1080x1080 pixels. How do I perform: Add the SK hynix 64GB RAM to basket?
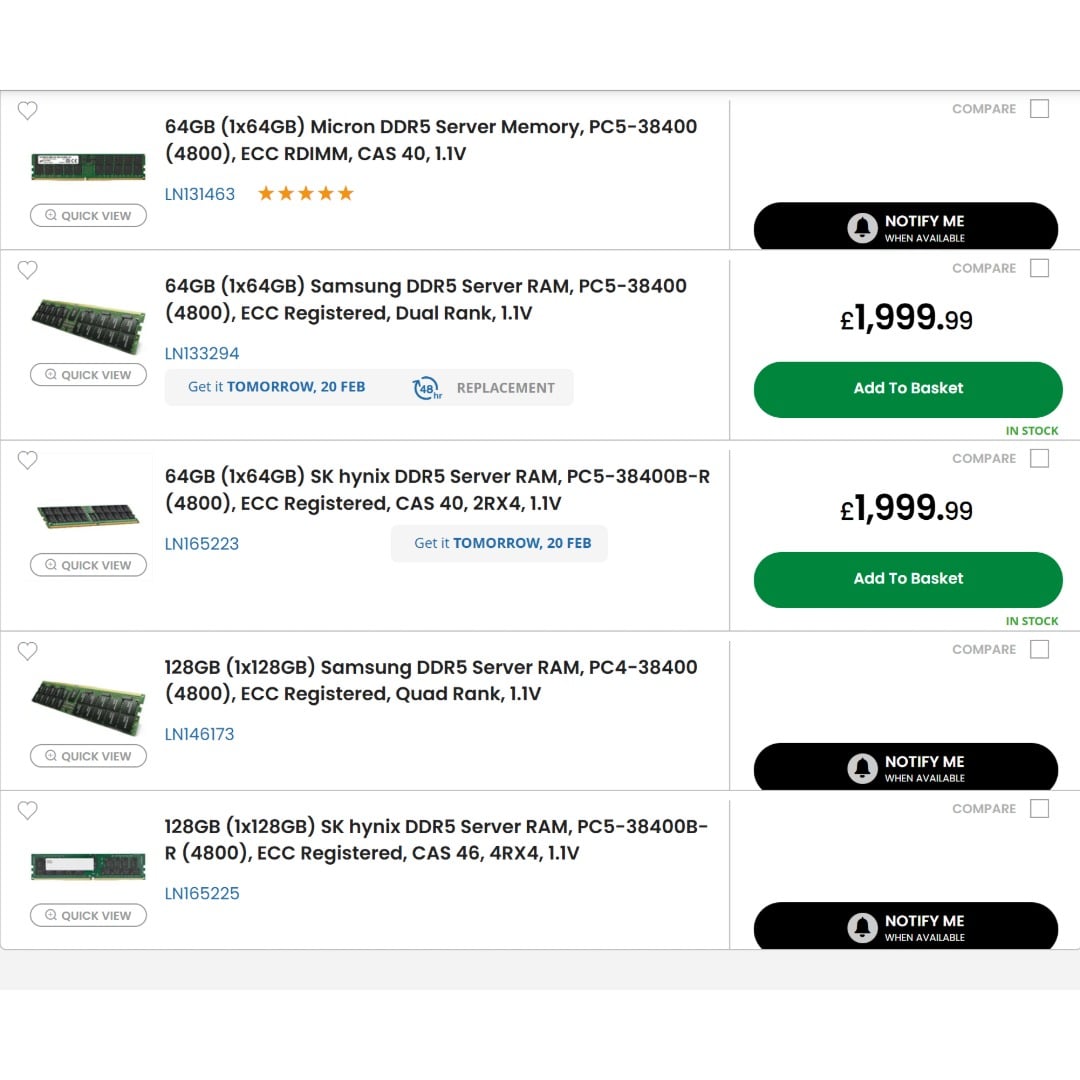[x=907, y=579]
